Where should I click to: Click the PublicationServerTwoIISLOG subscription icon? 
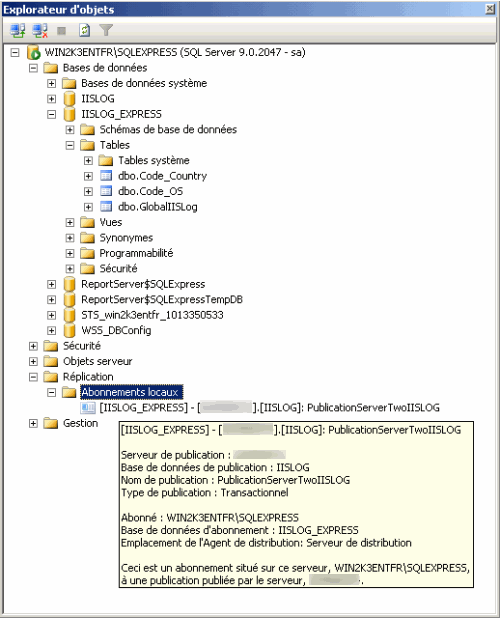pyautogui.click(x=88, y=408)
